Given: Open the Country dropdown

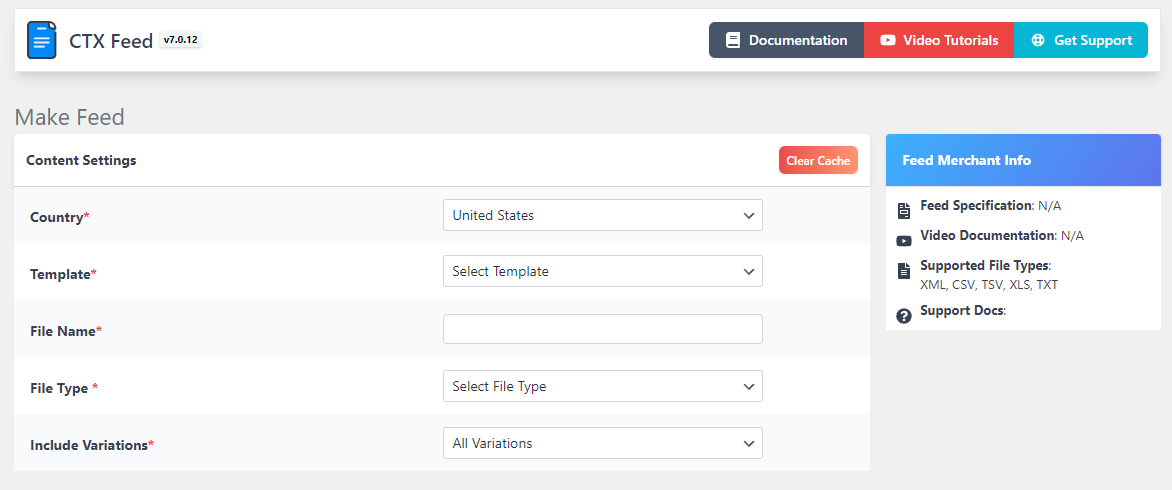Looking at the screenshot, I should [602, 215].
